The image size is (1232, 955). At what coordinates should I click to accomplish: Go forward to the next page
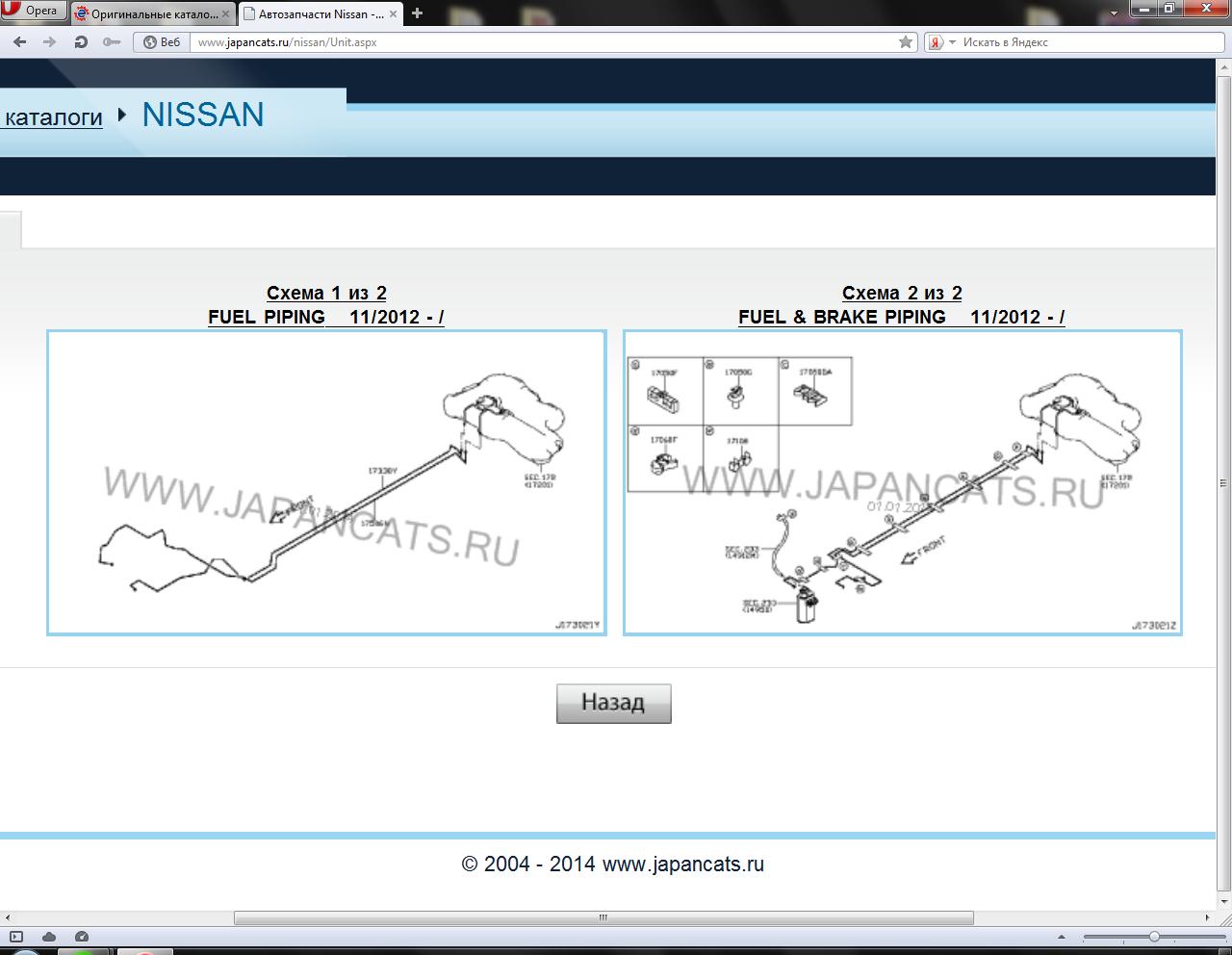(x=50, y=42)
